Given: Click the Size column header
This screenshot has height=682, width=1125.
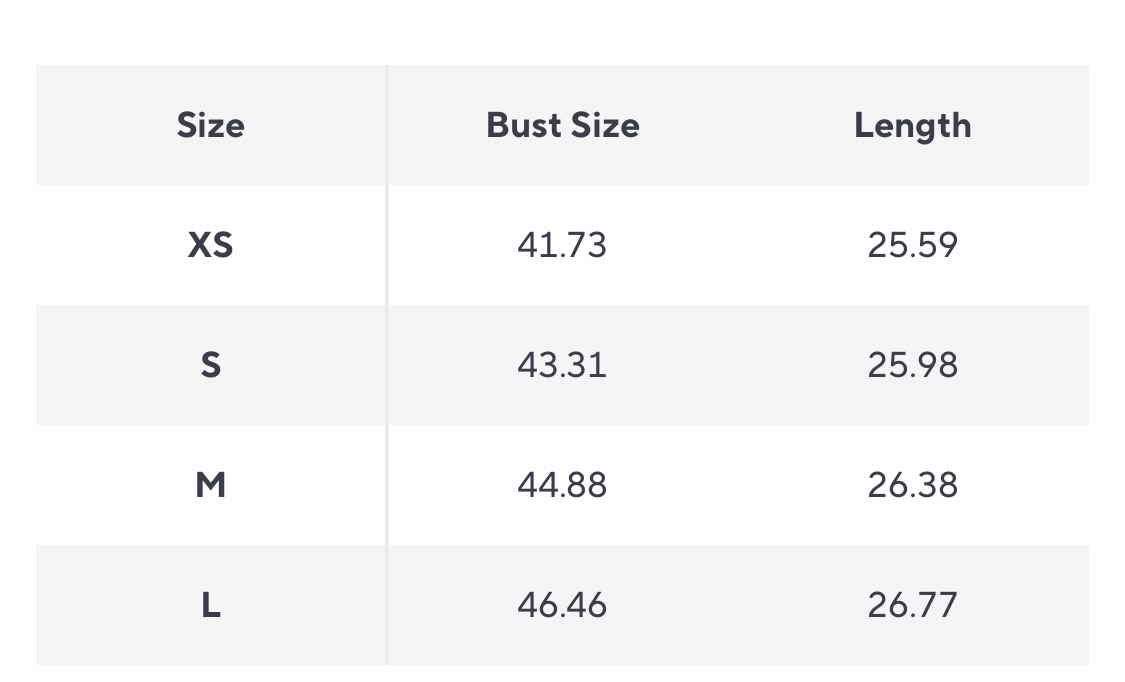Looking at the screenshot, I should 210,125.
